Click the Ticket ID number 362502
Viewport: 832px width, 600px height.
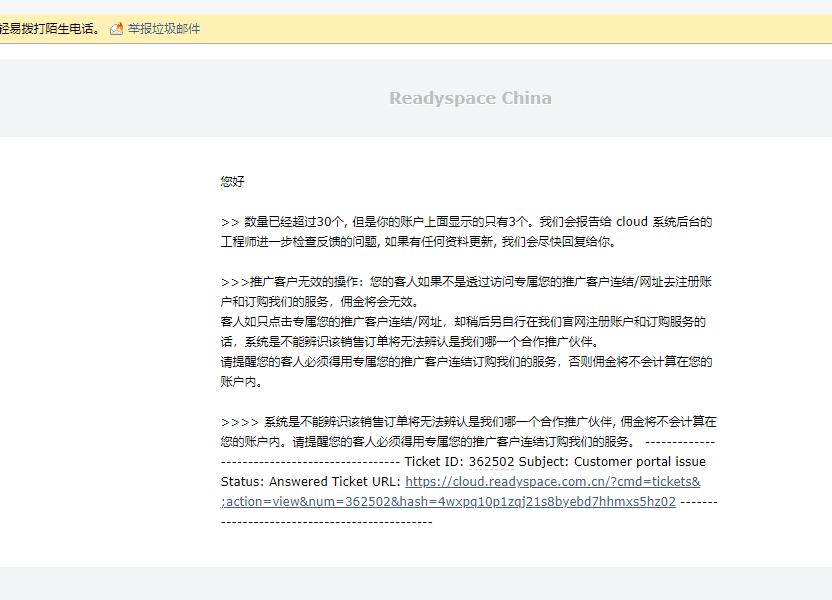click(491, 462)
